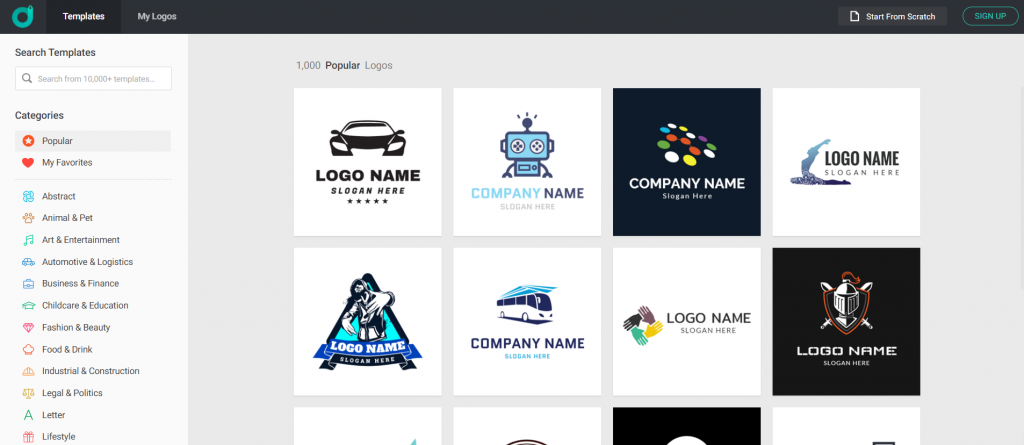Click the Legal & Politics scales icon
The image size is (1024, 445).
point(28,393)
